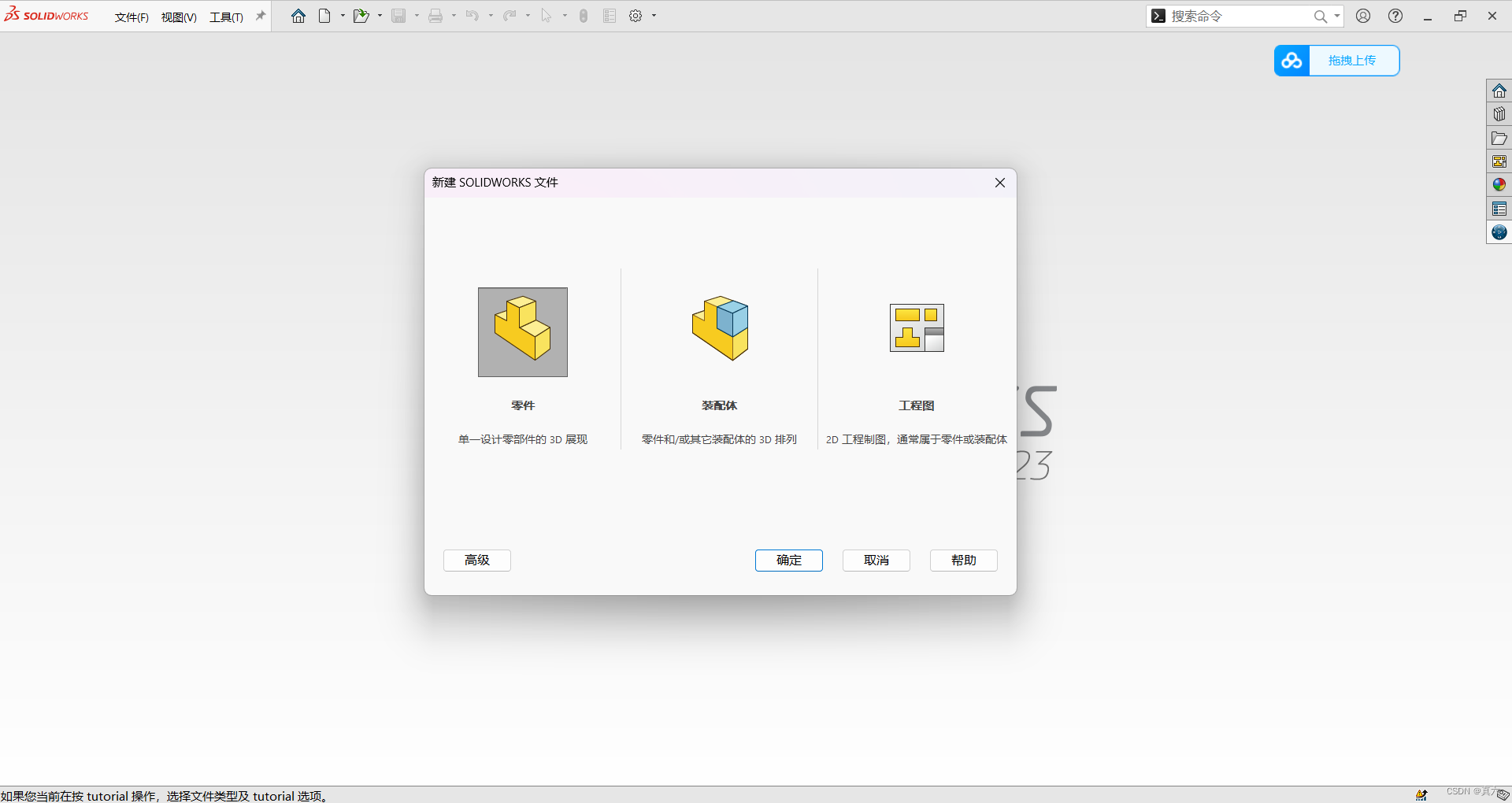Expand the Redo dropdown arrow
The image size is (1512, 803).
coord(528,16)
